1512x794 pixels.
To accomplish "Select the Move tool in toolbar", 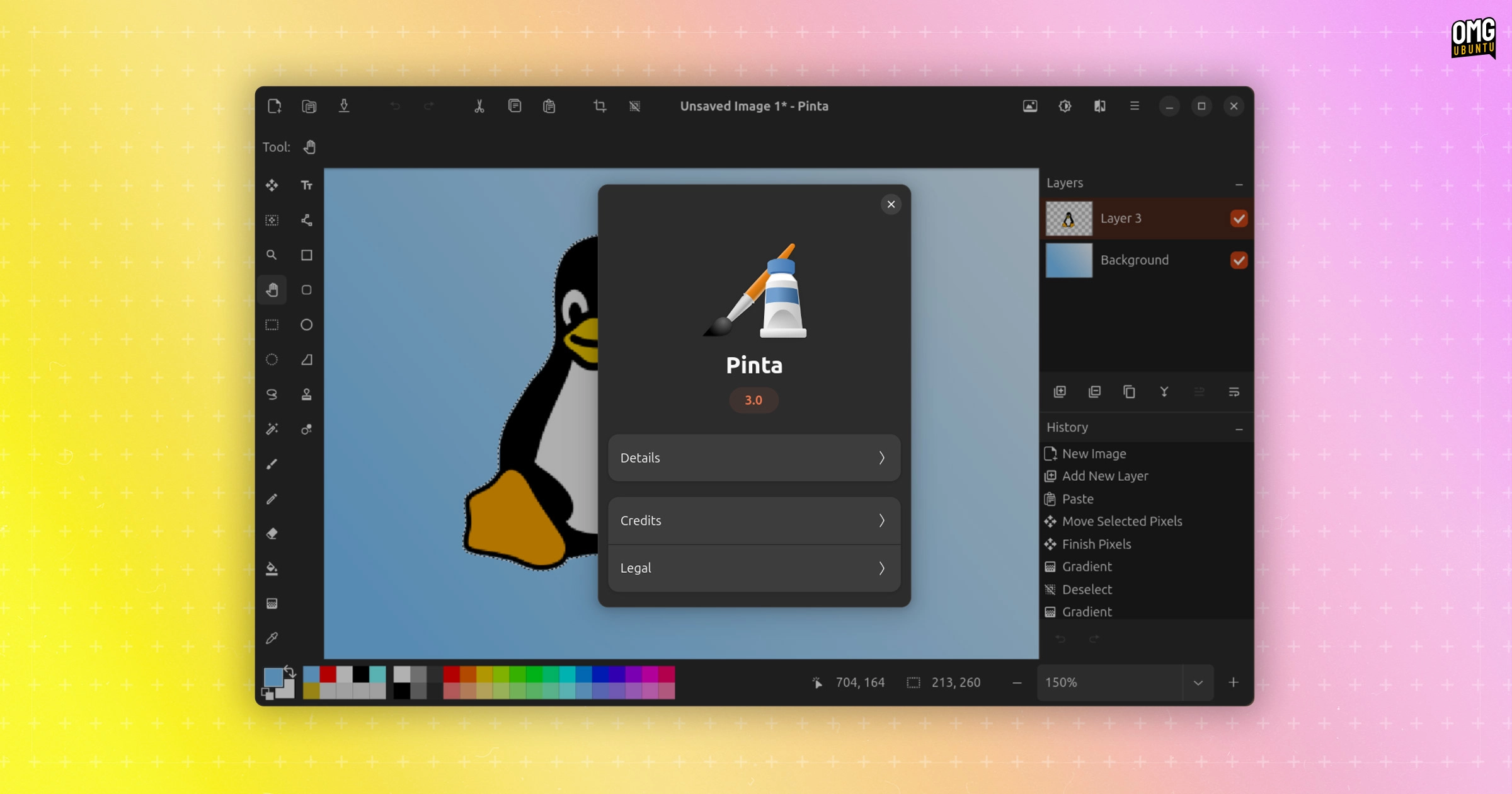I will click(272, 185).
